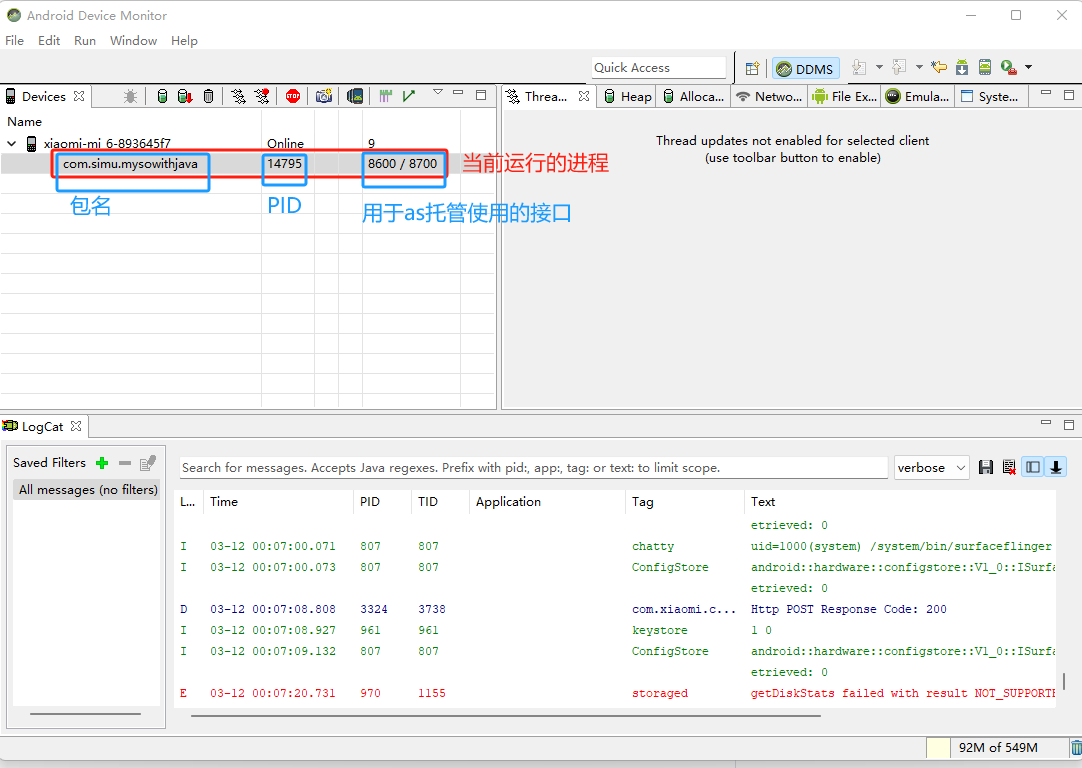Click the Cause GC trash can icon
1082x768 pixels.
click(208, 97)
